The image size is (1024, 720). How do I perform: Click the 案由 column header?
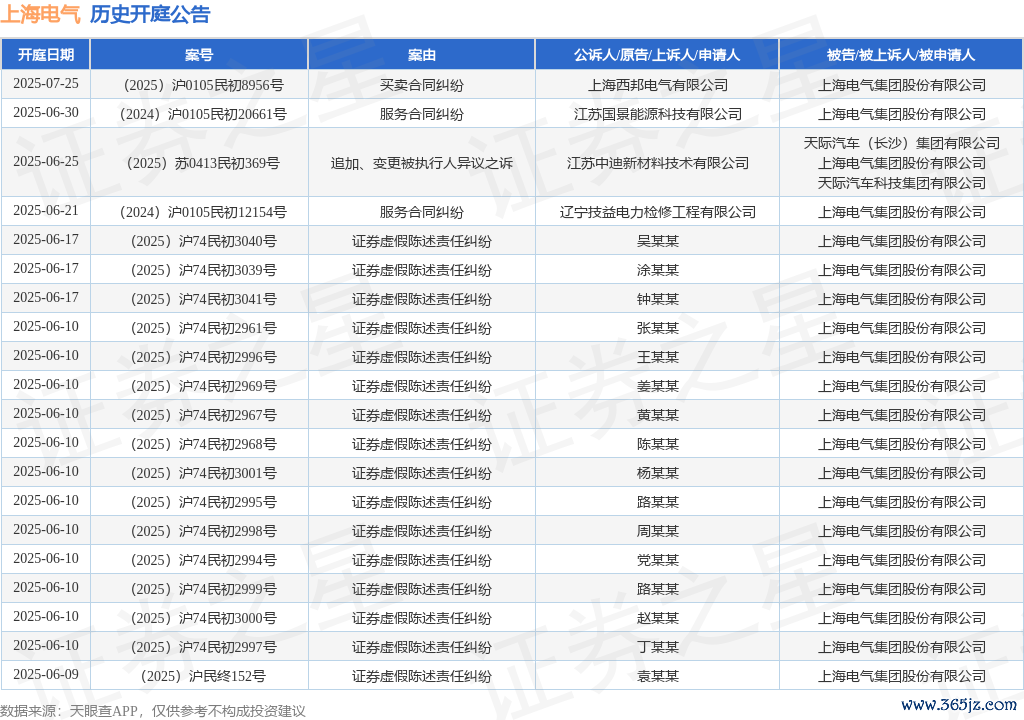421,55
